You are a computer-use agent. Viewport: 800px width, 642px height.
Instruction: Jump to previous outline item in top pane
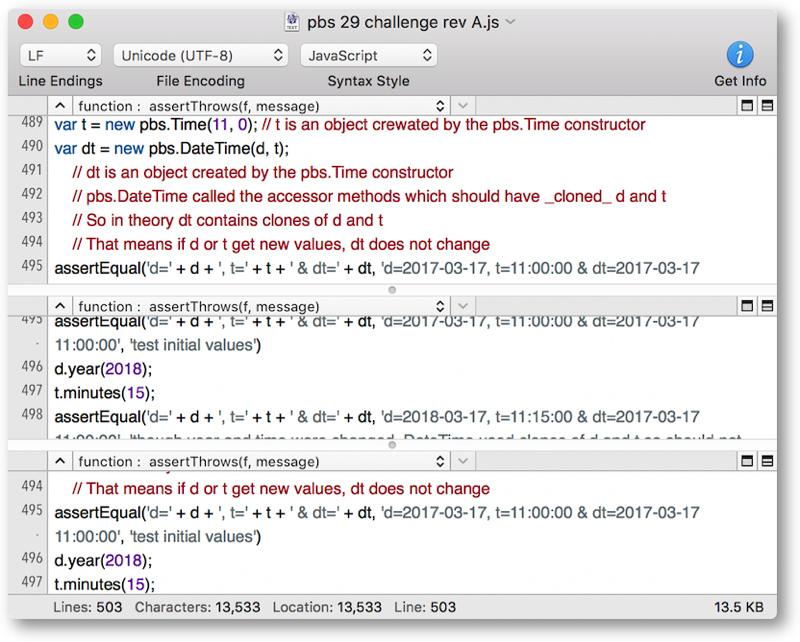click(x=60, y=105)
